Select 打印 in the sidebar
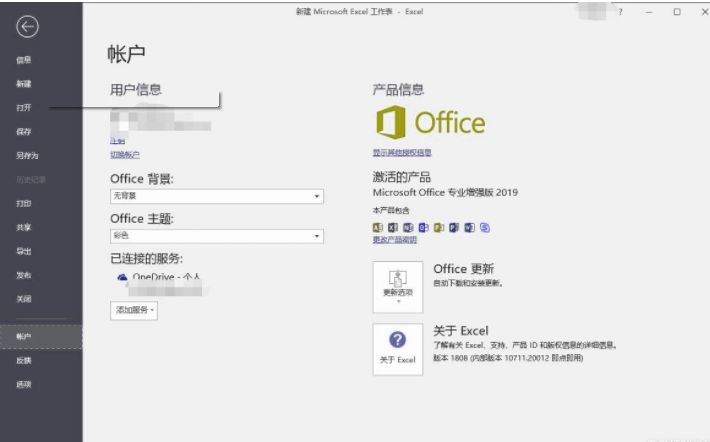 (24, 203)
